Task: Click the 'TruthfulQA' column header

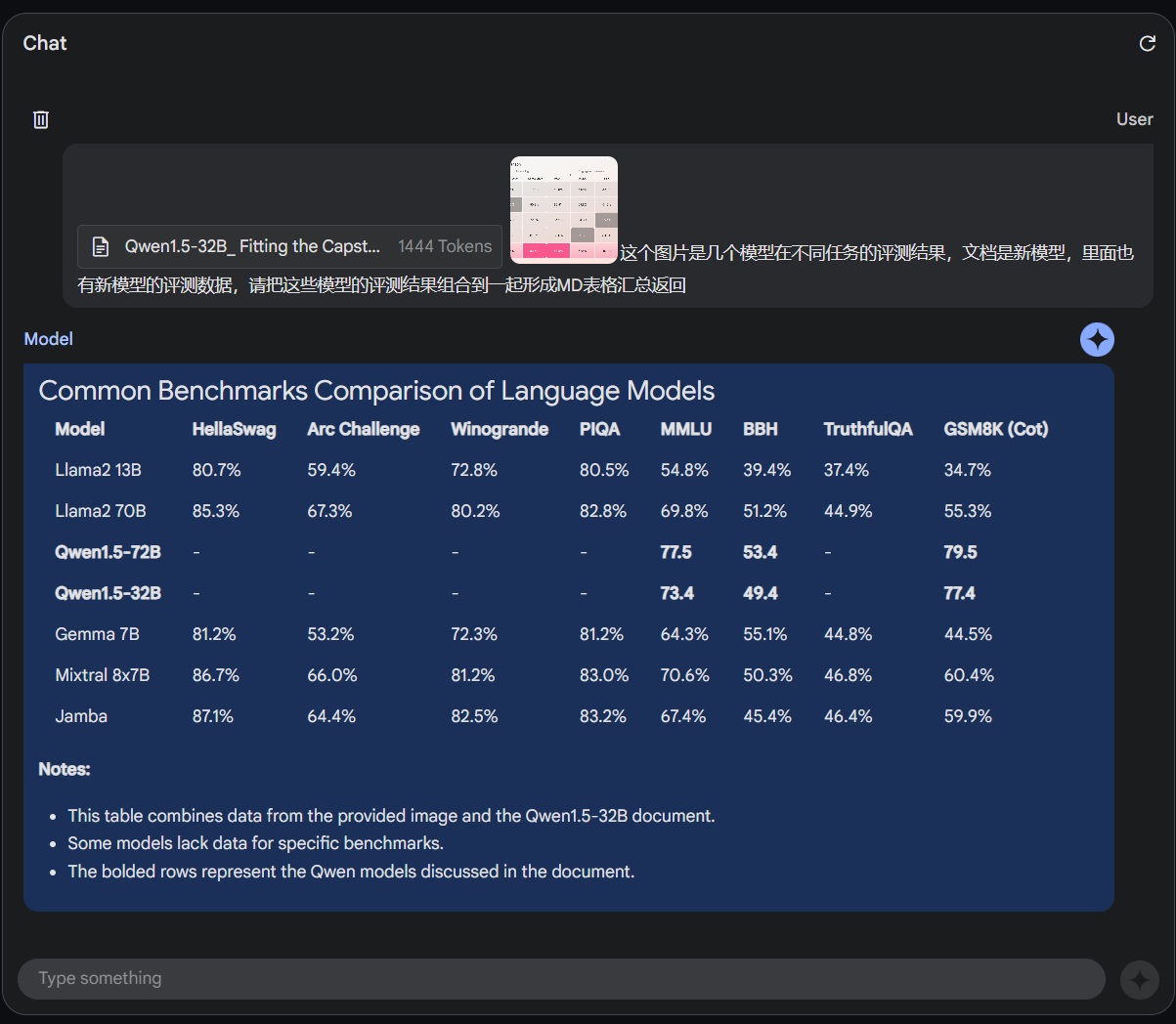Action: [x=868, y=429]
